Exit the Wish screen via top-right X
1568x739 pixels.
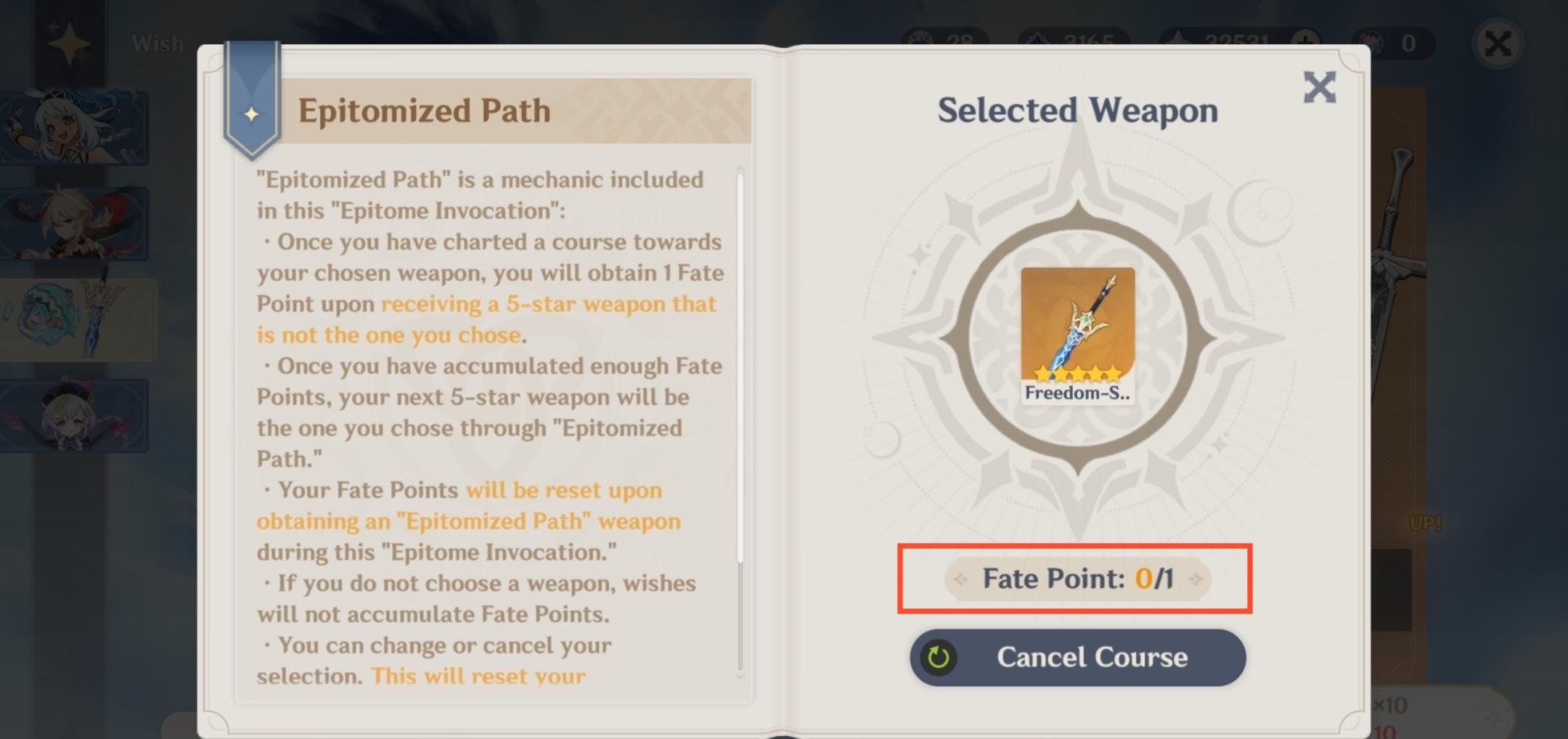1497,44
